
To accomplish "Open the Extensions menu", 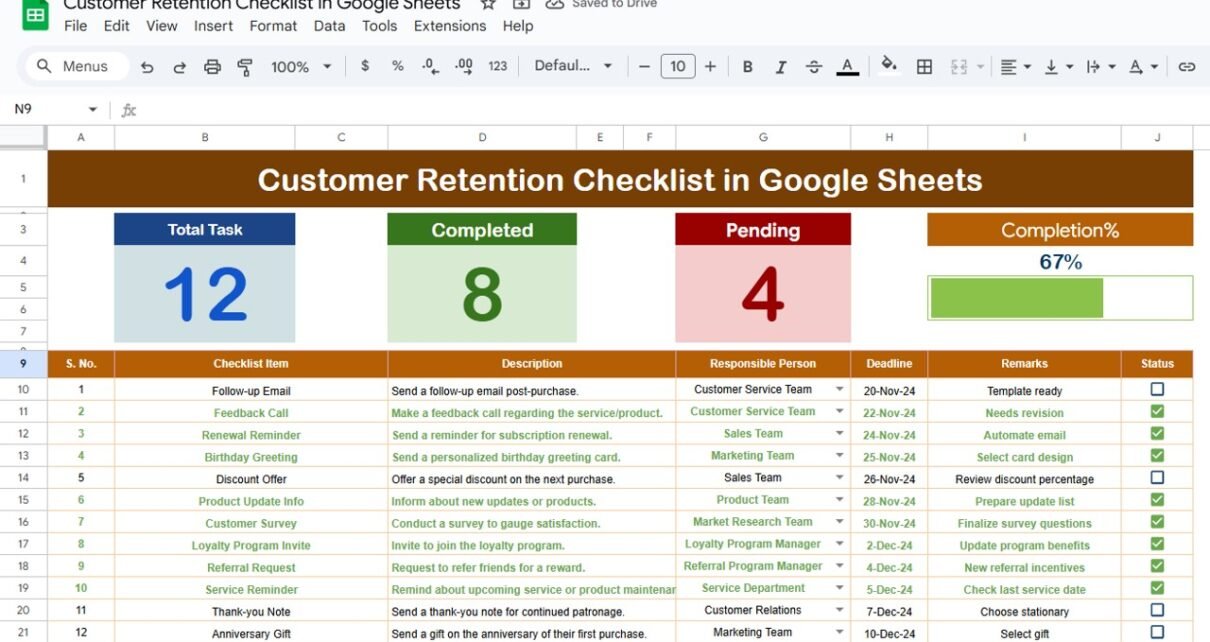I will (450, 26).
